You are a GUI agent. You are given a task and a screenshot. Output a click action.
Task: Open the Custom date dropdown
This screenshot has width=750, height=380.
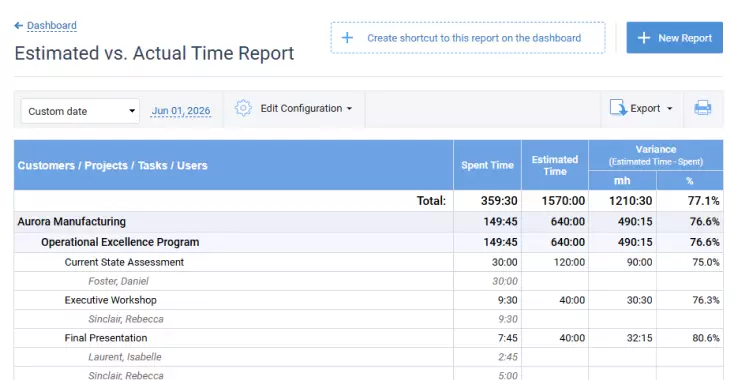click(x=80, y=111)
